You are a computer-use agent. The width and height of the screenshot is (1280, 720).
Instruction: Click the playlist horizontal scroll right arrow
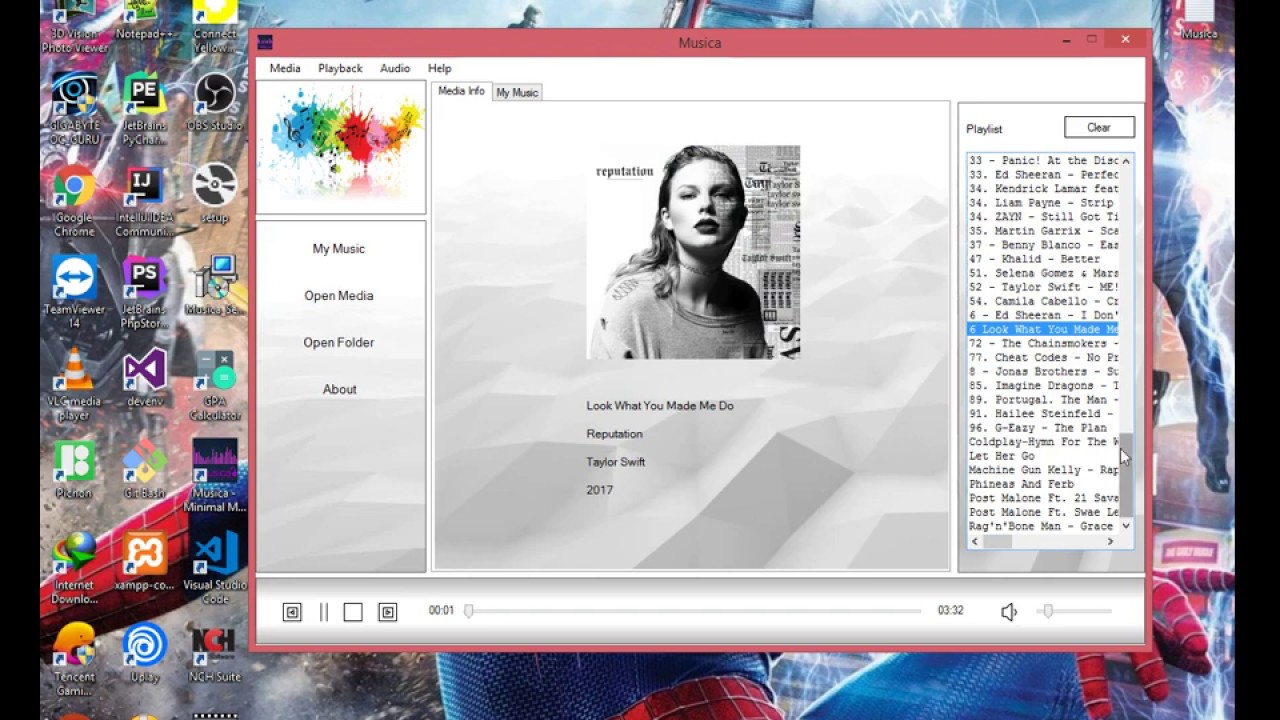pyautogui.click(x=1110, y=541)
